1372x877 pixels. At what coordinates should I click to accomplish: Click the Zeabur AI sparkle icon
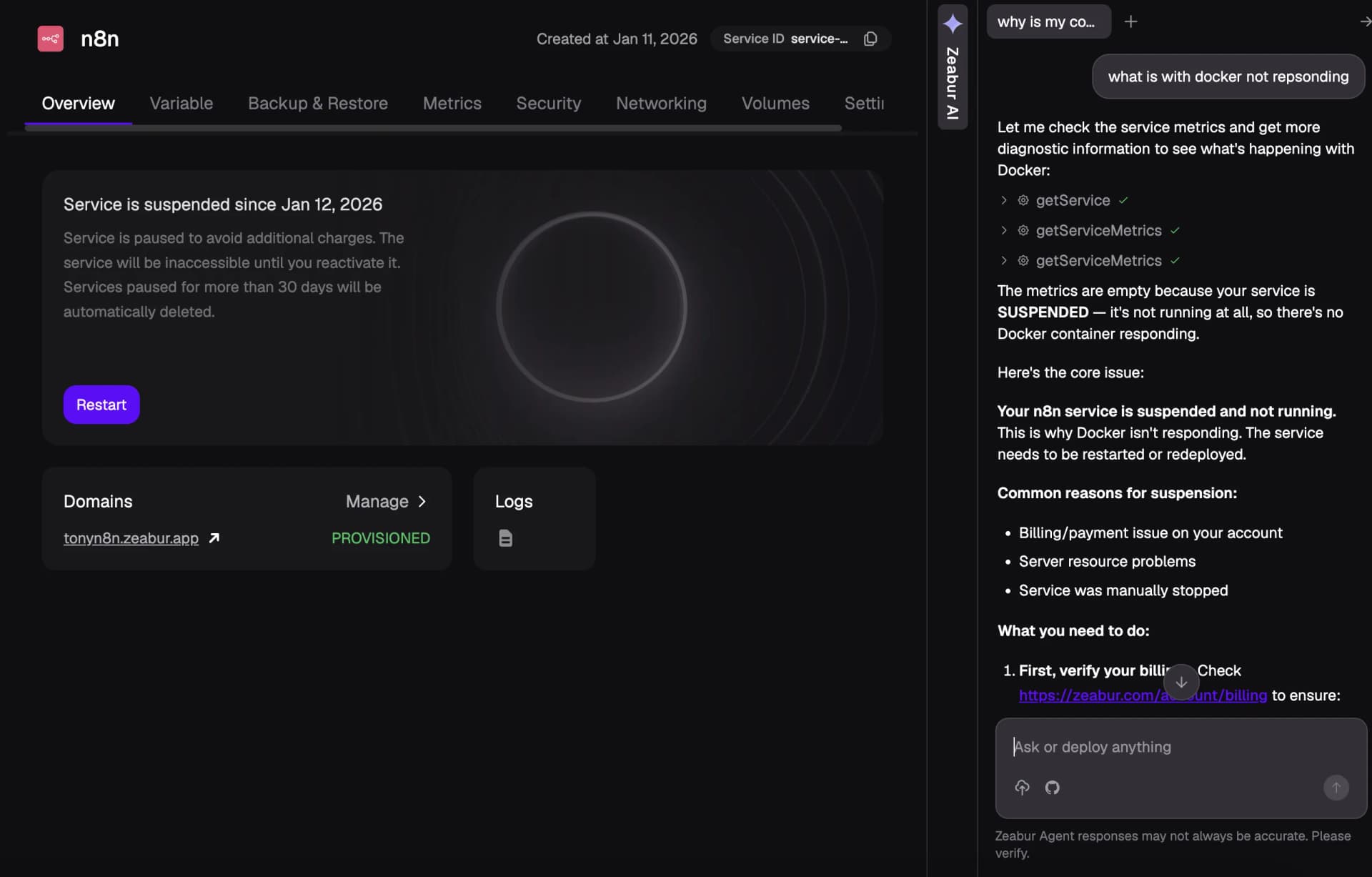(953, 24)
